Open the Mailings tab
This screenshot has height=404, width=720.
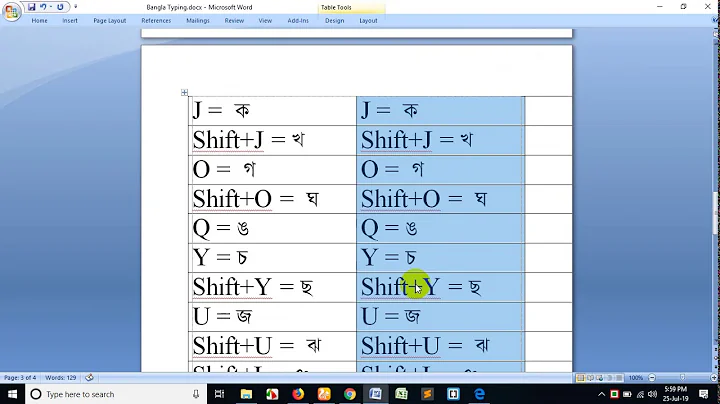tap(198, 21)
